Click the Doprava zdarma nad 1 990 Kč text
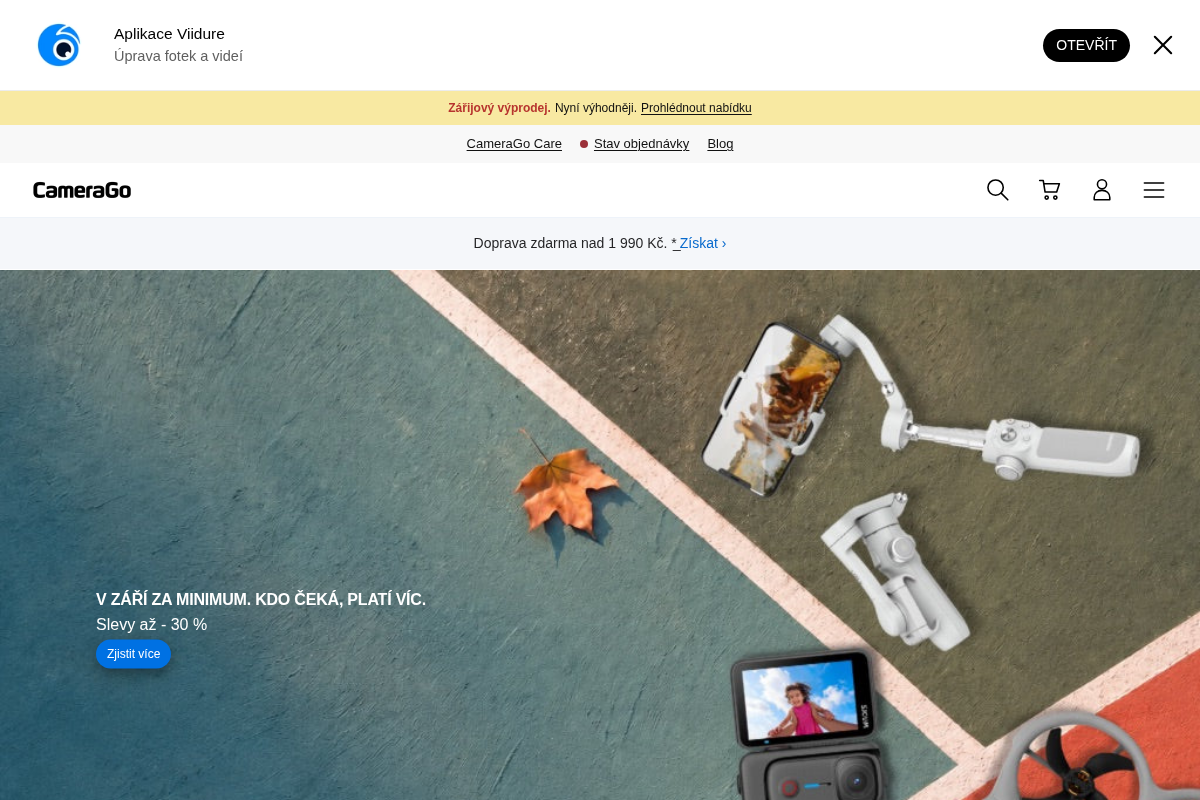This screenshot has width=1200, height=800. pos(570,243)
